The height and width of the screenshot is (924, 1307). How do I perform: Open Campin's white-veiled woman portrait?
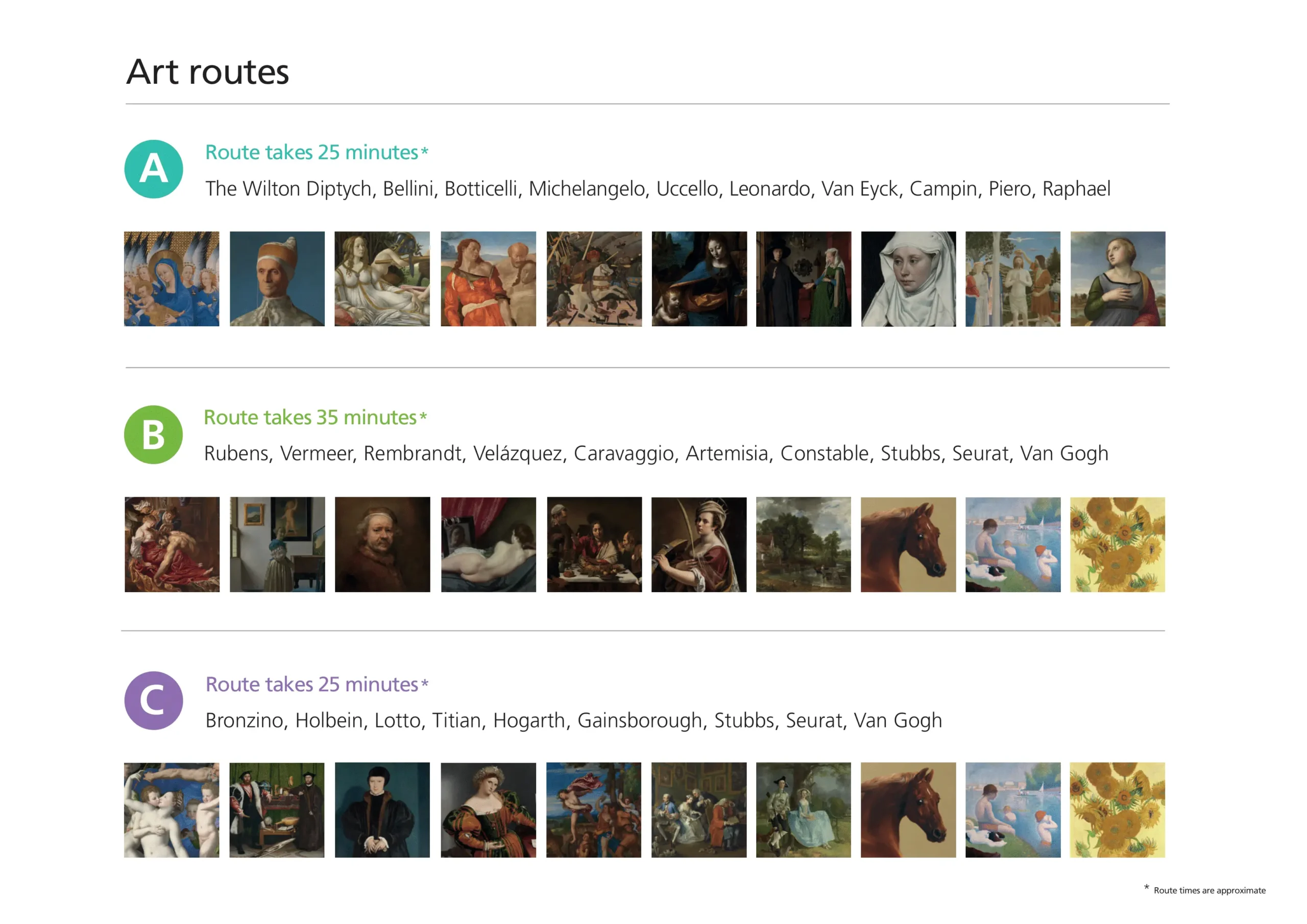point(909,278)
